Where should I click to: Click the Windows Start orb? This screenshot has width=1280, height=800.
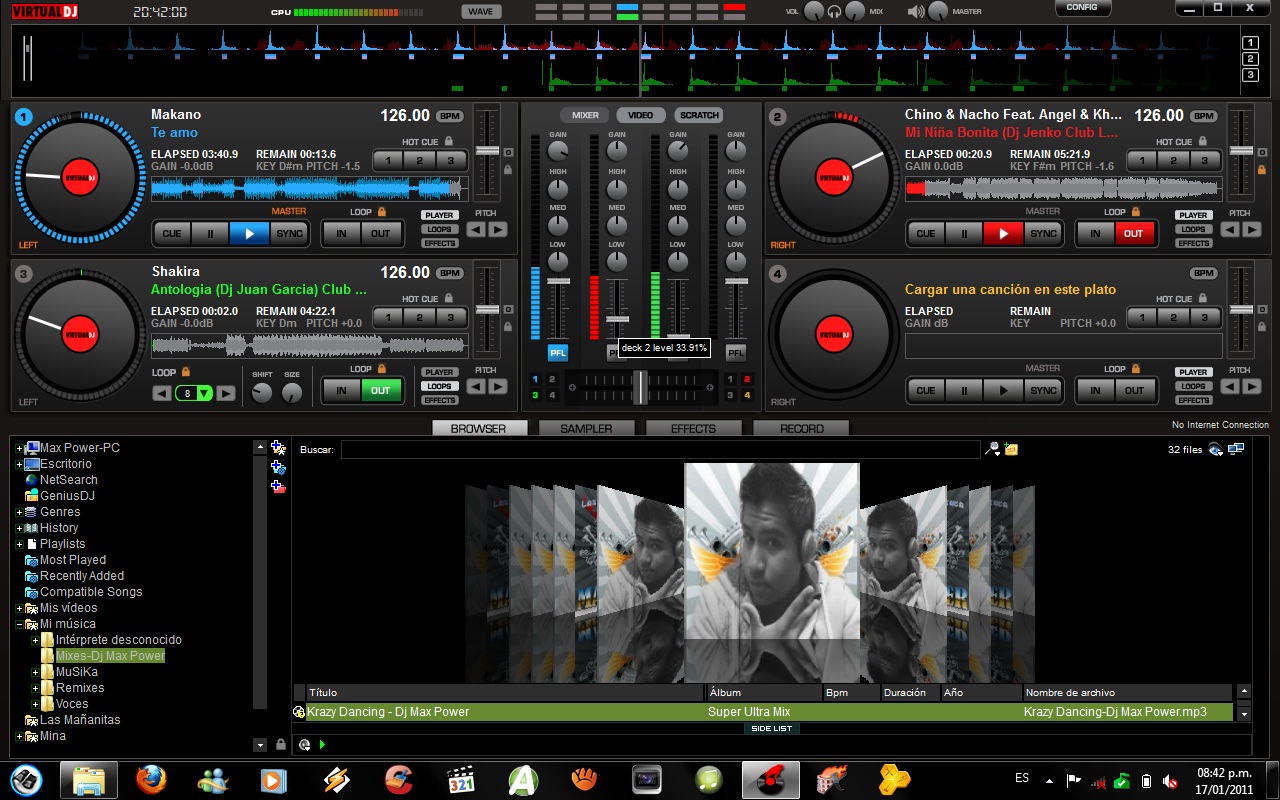[27, 779]
